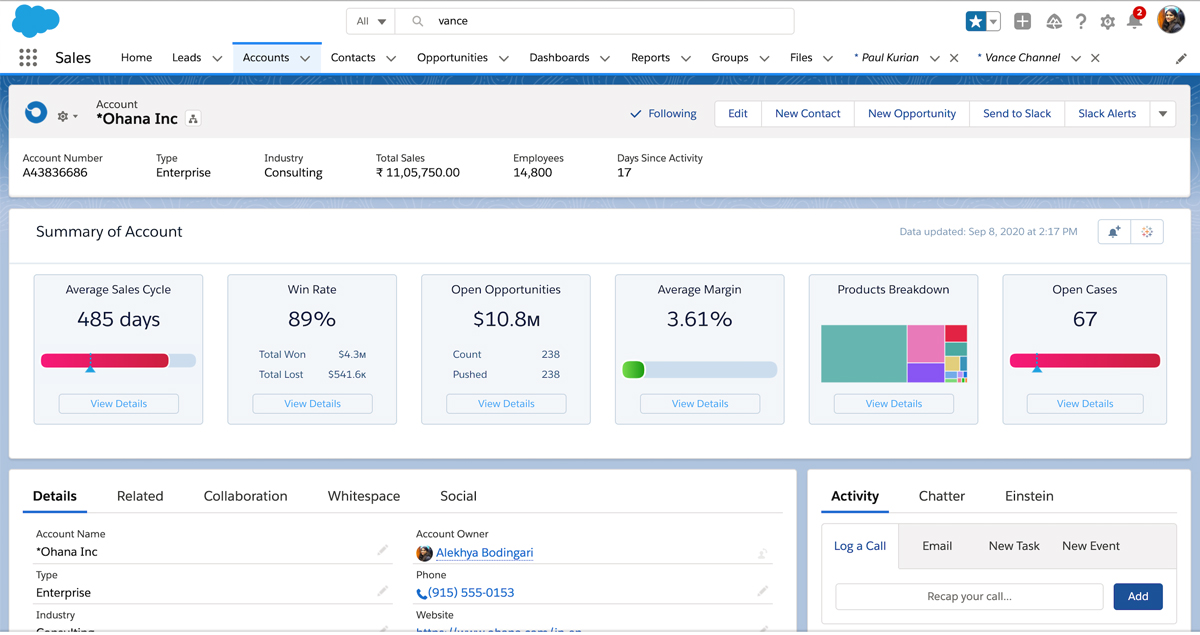The height and width of the screenshot is (635, 1200).
Task: Open Alekhya Bodingari account owner link
Action: pos(484,553)
